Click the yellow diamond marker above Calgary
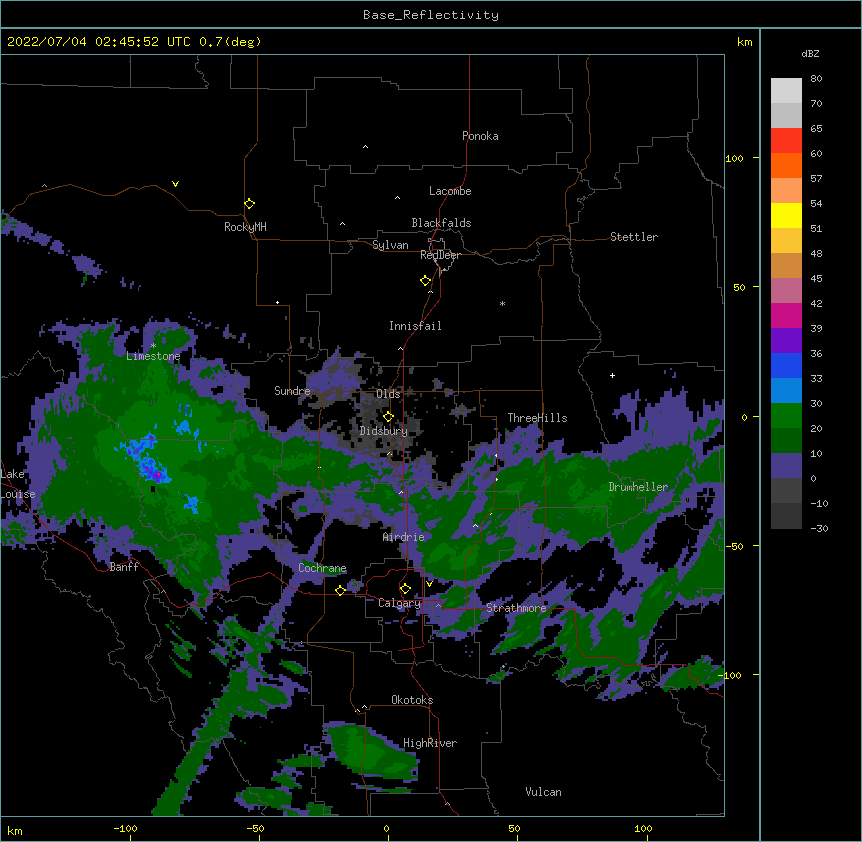Viewport: 862px width, 842px height. click(405, 589)
